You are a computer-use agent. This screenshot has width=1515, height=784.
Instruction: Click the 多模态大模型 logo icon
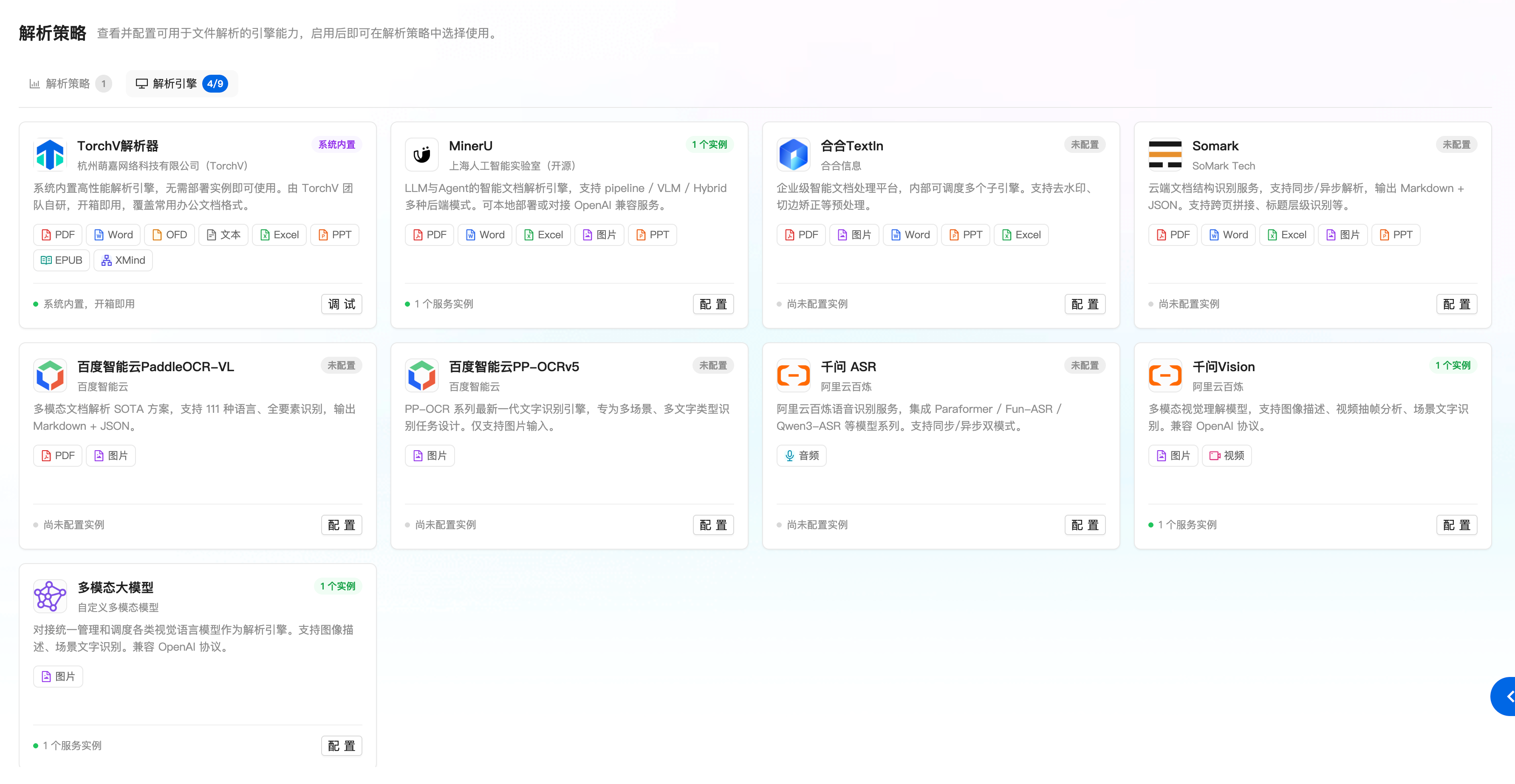coord(50,597)
